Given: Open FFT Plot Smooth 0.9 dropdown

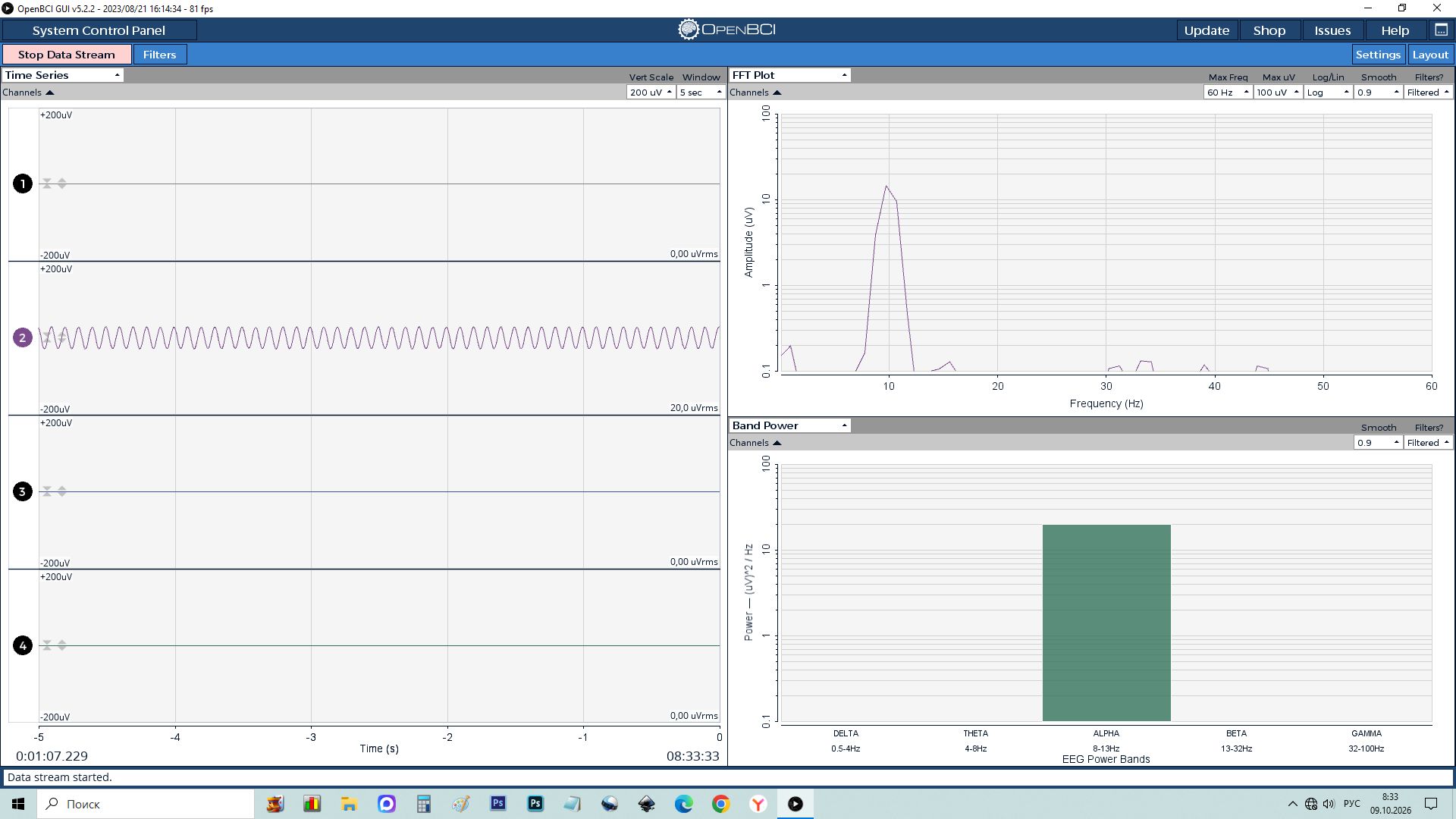Looking at the screenshot, I should [x=1378, y=92].
